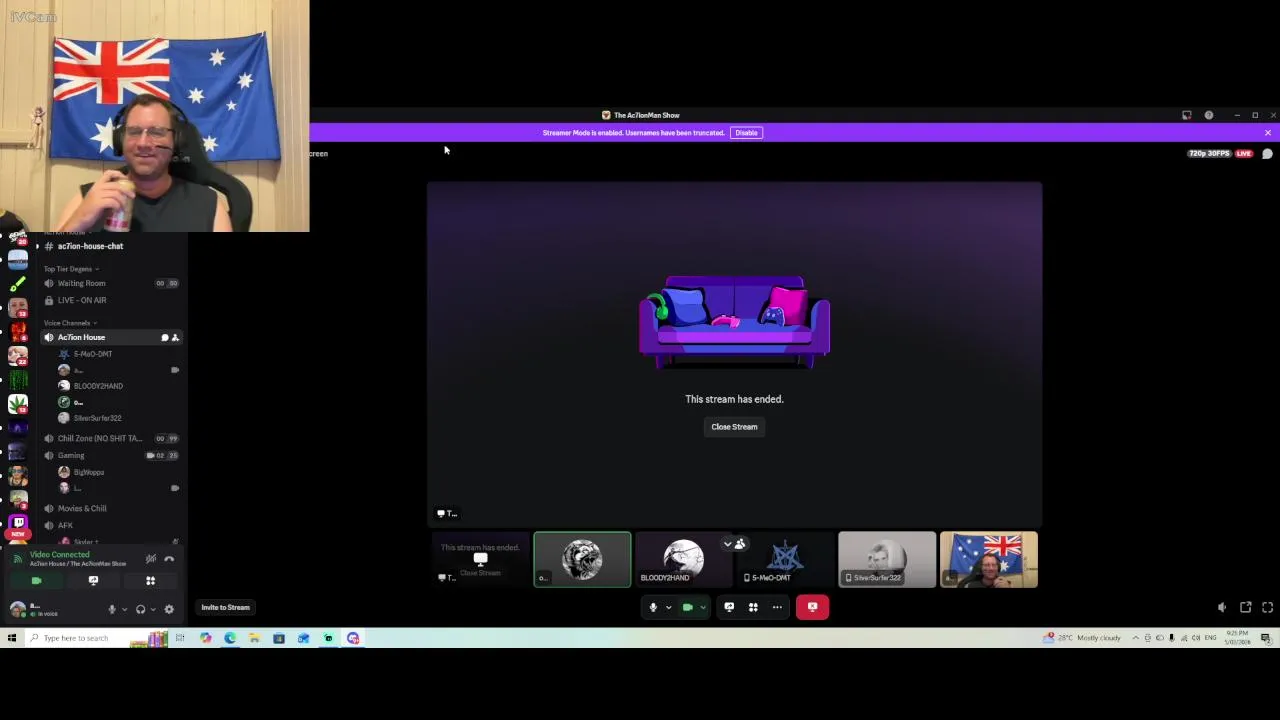This screenshot has width=1280, height=720.
Task: Select Ac7ion House voice channel
Action: (81, 337)
